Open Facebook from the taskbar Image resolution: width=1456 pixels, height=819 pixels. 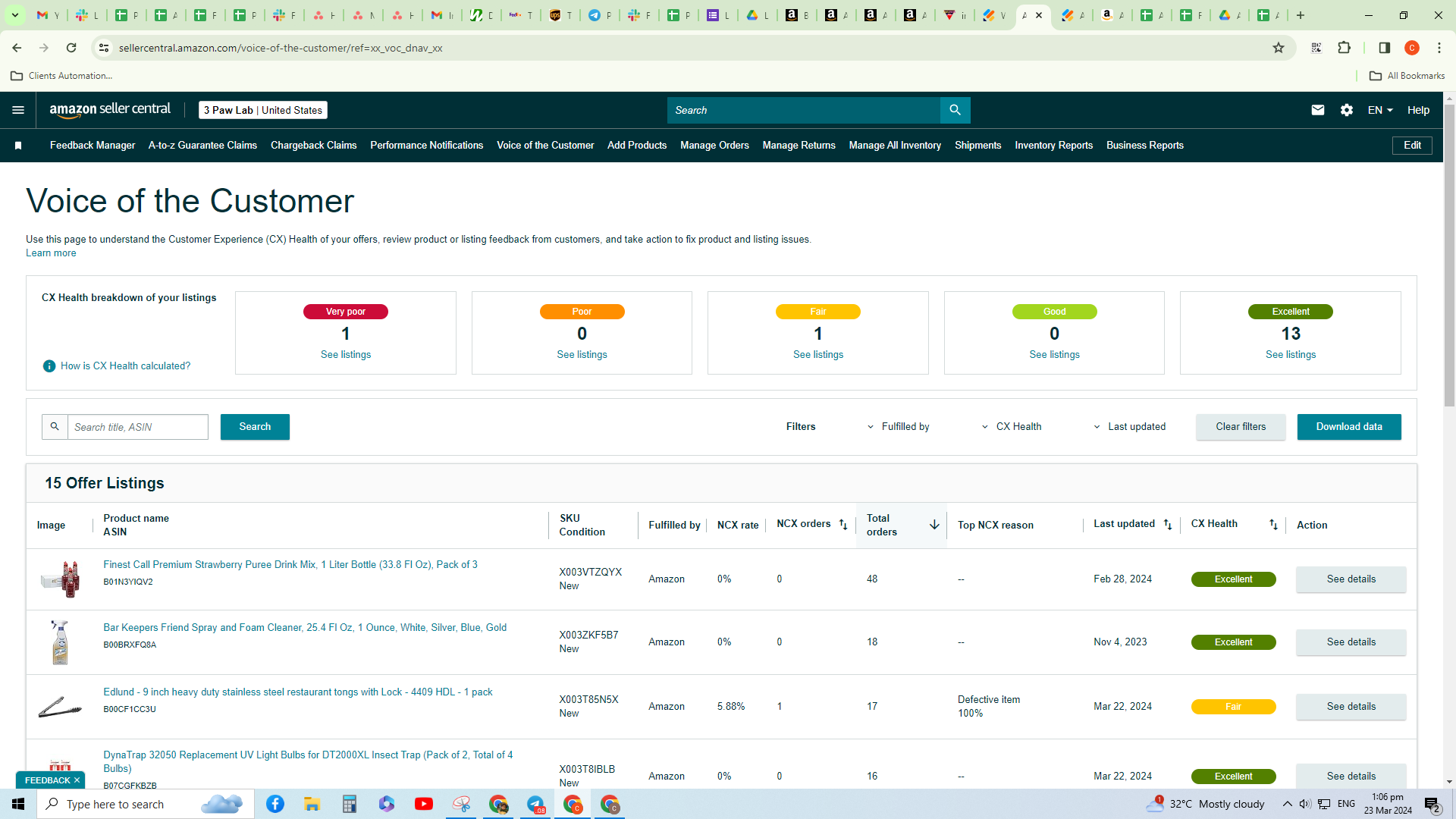tap(275, 804)
